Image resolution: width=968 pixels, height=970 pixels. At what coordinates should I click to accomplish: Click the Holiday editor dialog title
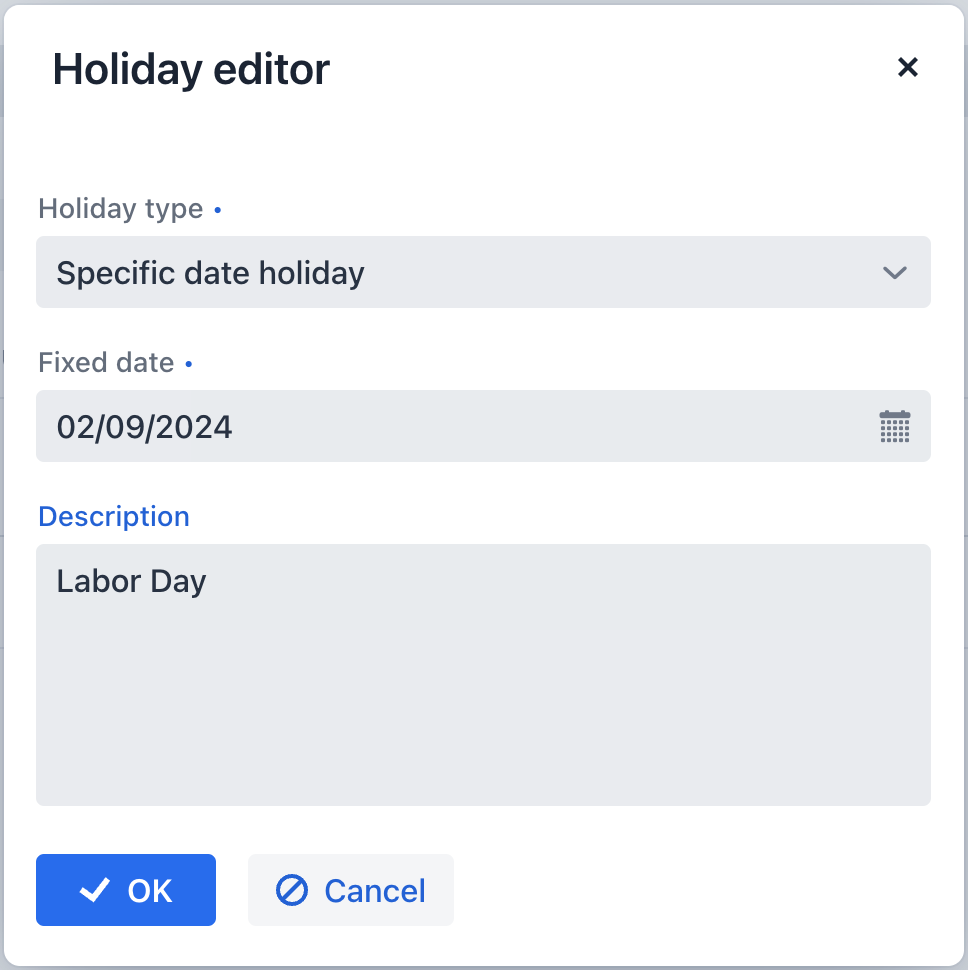(x=191, y=69)
